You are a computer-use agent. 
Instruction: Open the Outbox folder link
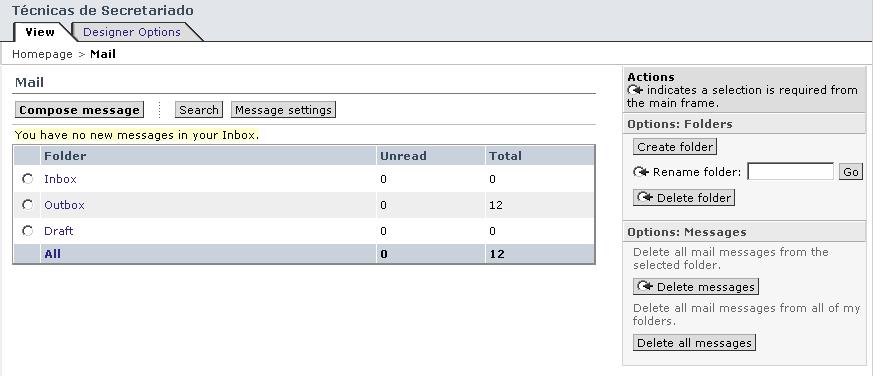64,205
